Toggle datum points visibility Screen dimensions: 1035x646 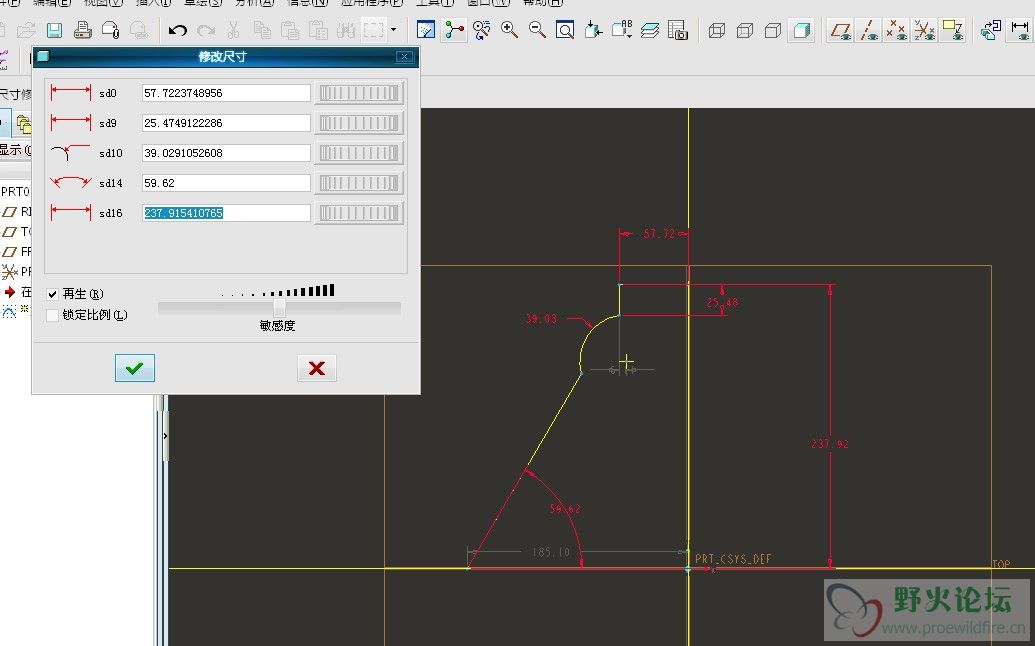point(896,30)
